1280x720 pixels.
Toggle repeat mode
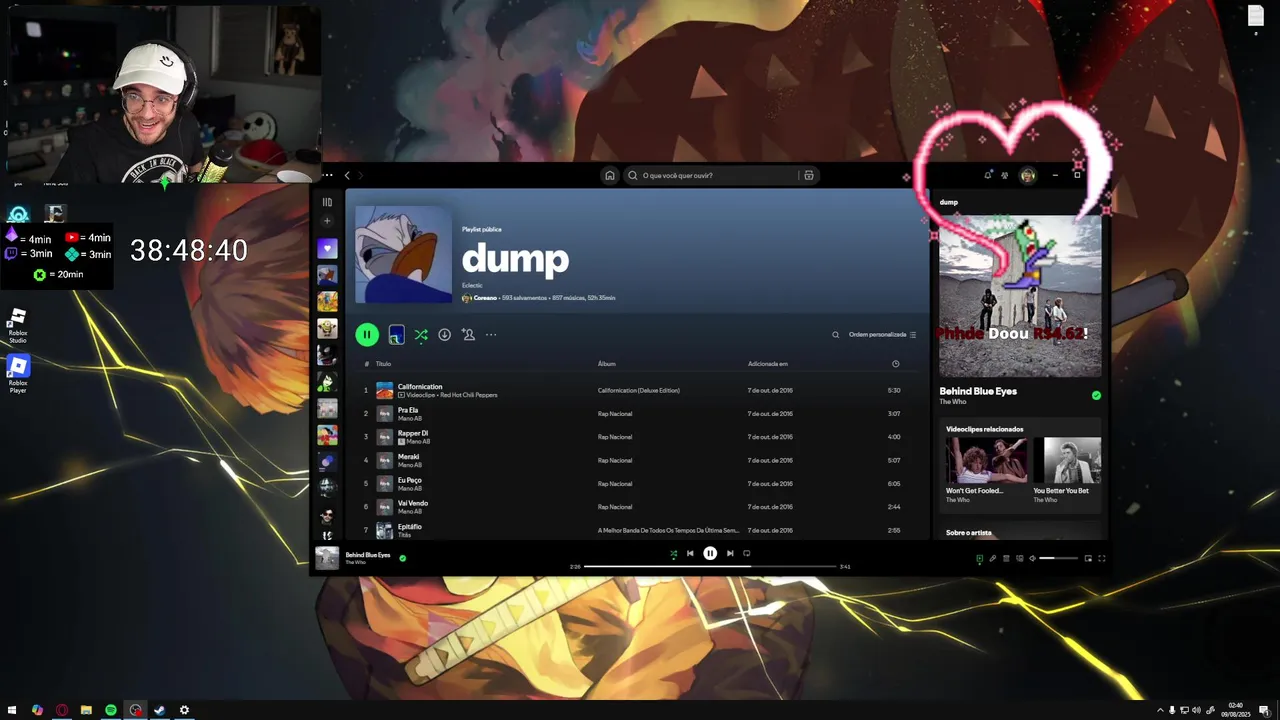click(747, 553)
